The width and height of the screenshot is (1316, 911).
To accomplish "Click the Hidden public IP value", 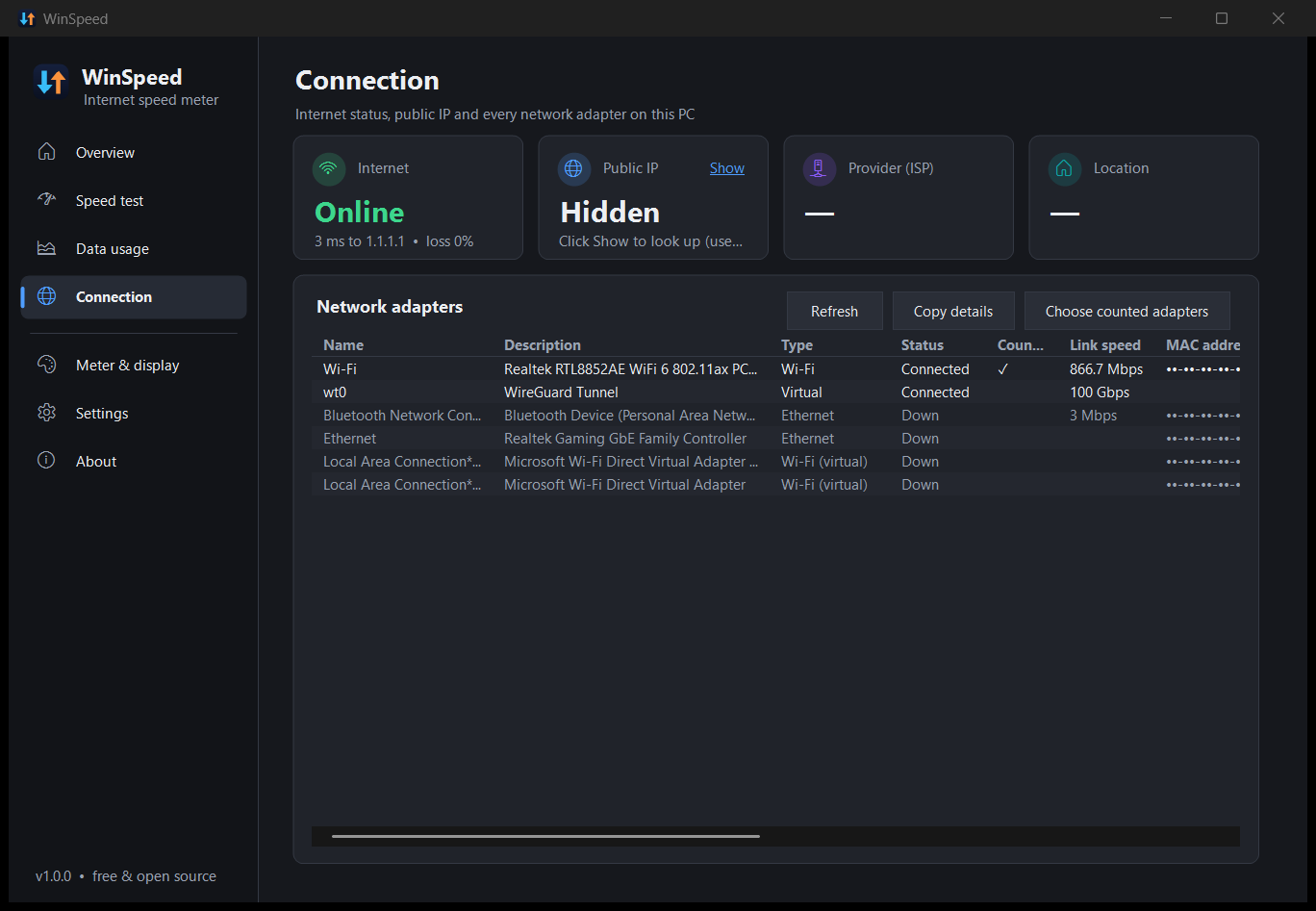I will click(x=610, y=213).
